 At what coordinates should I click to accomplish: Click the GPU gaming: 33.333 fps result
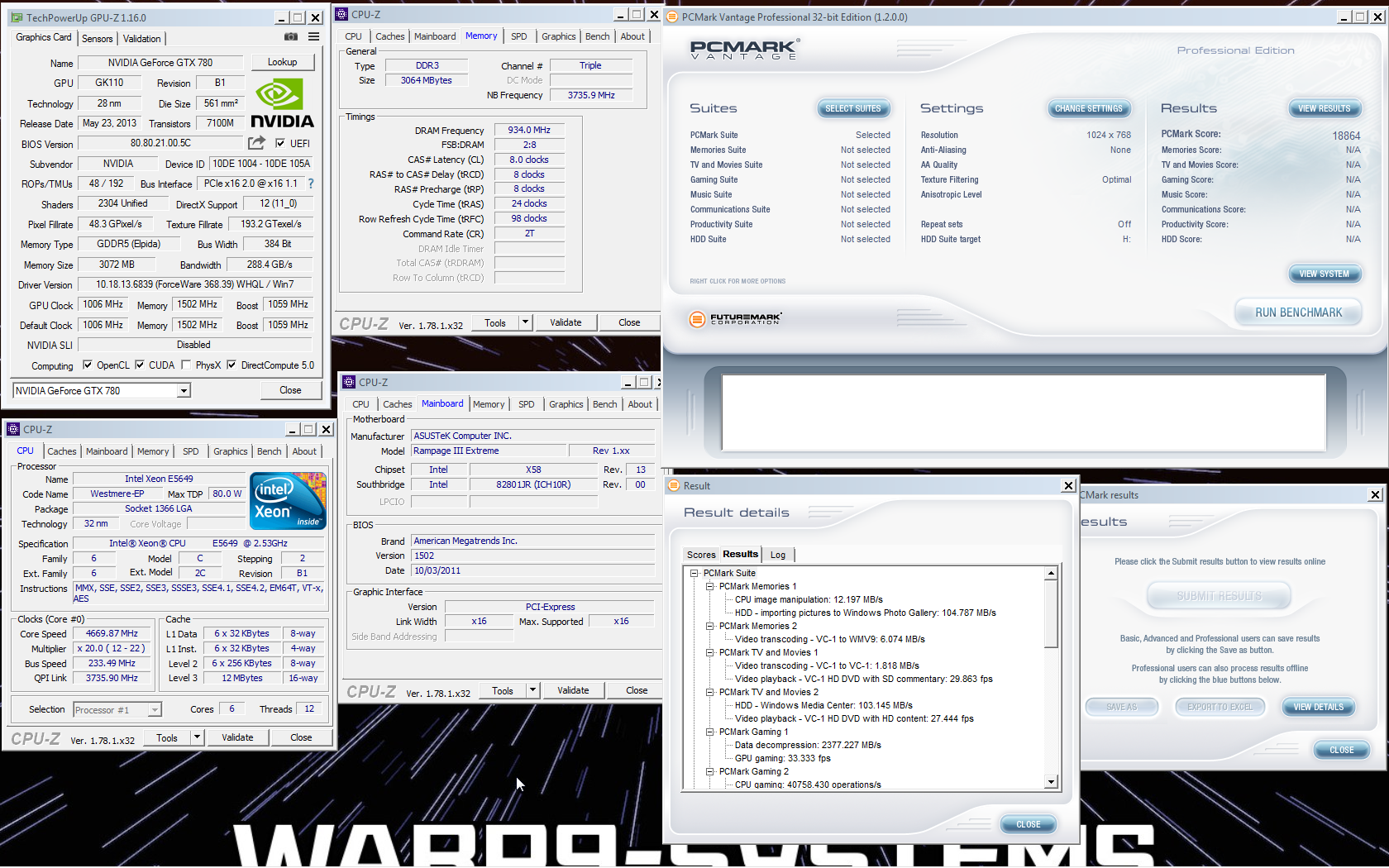(782, 758)
